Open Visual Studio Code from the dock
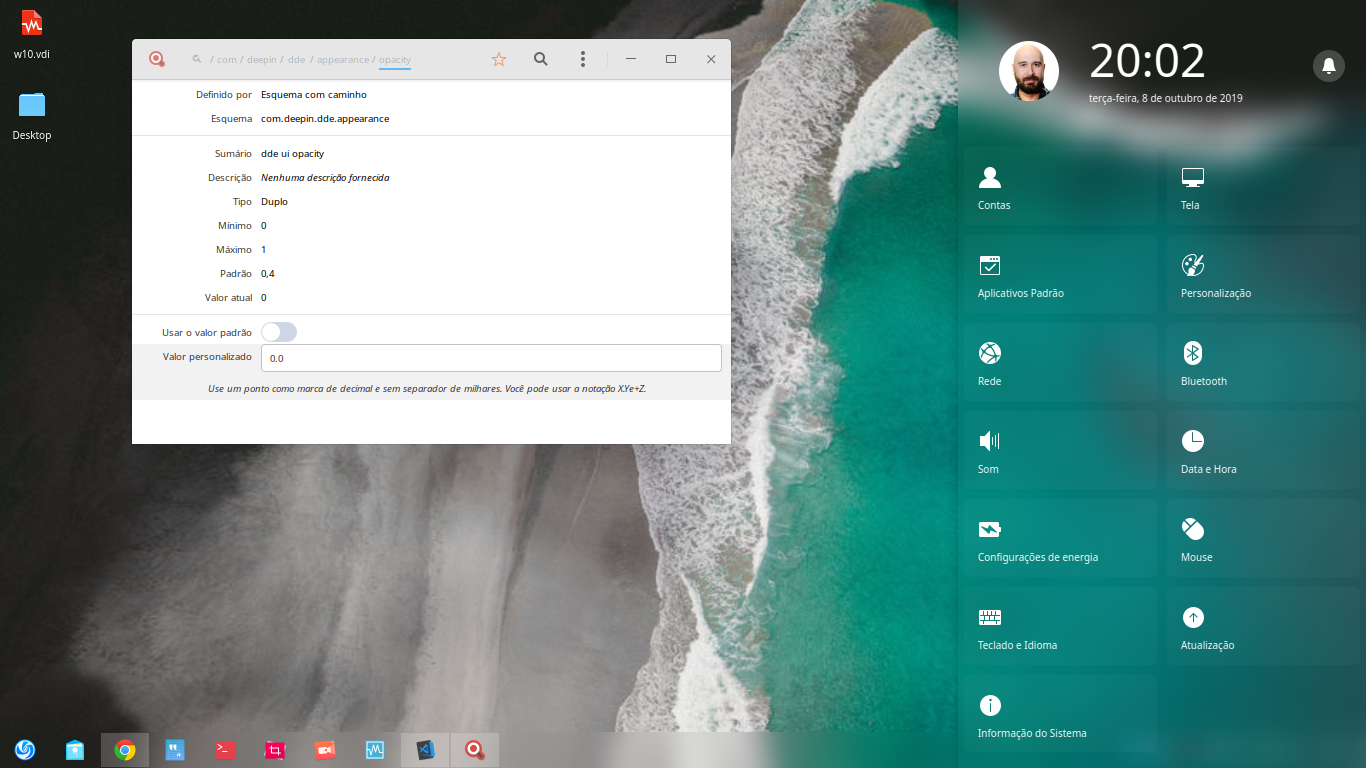The width and height of the screenshot is (1366, 768). coord(425,750)
